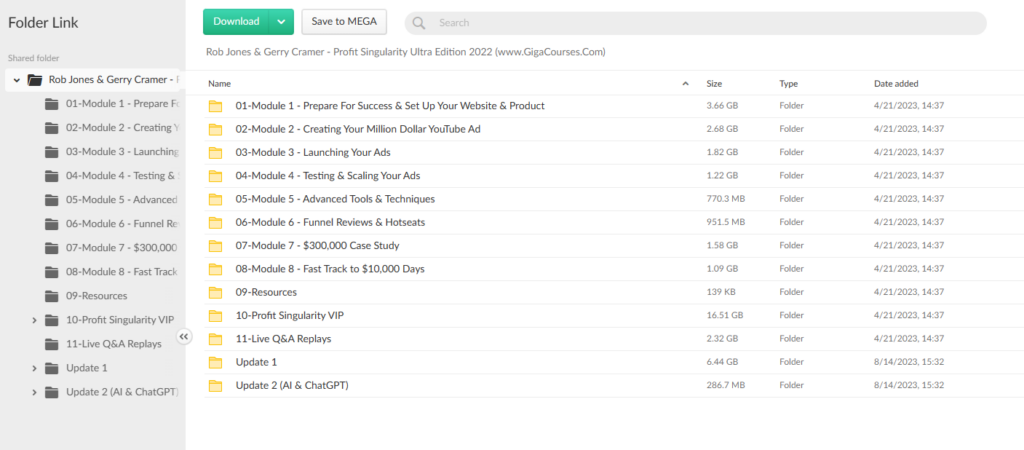The image size is (1024, 450).
Task: Click the search magnifier icon
Action: point(419,23)
